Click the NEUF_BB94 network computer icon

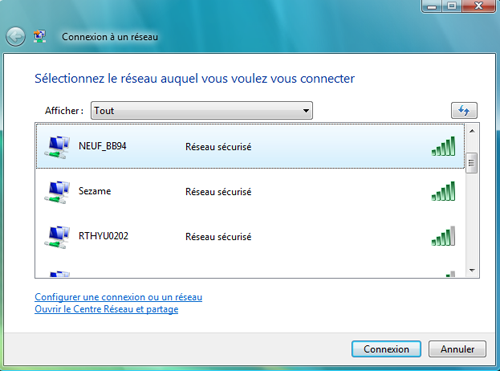[x=57, y=147]
